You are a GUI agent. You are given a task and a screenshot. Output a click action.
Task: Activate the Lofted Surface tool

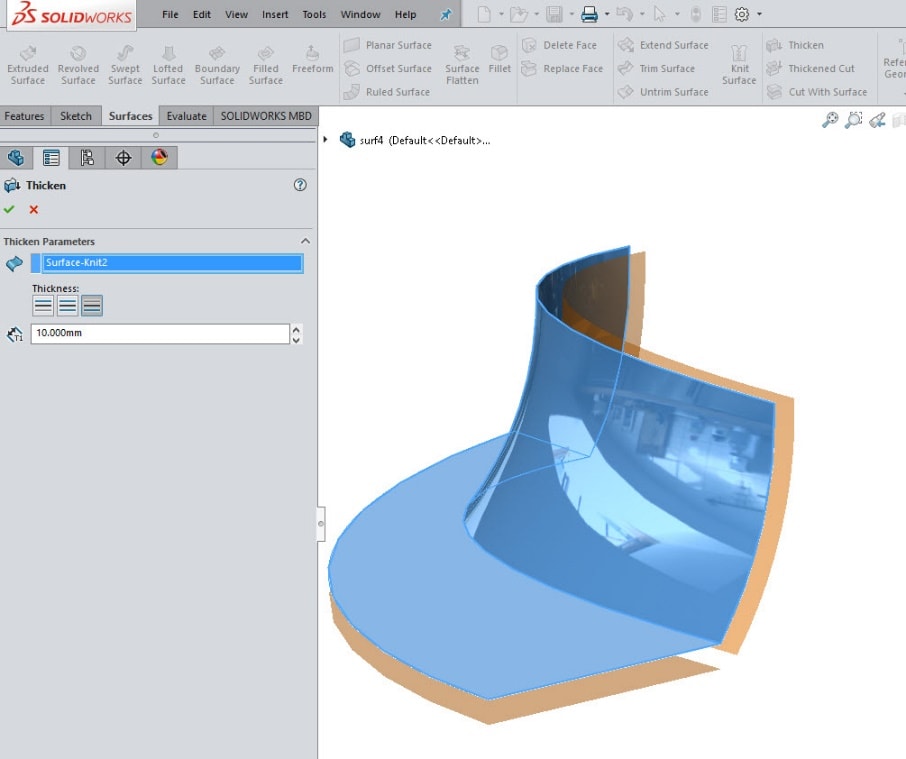click(168, 65)
